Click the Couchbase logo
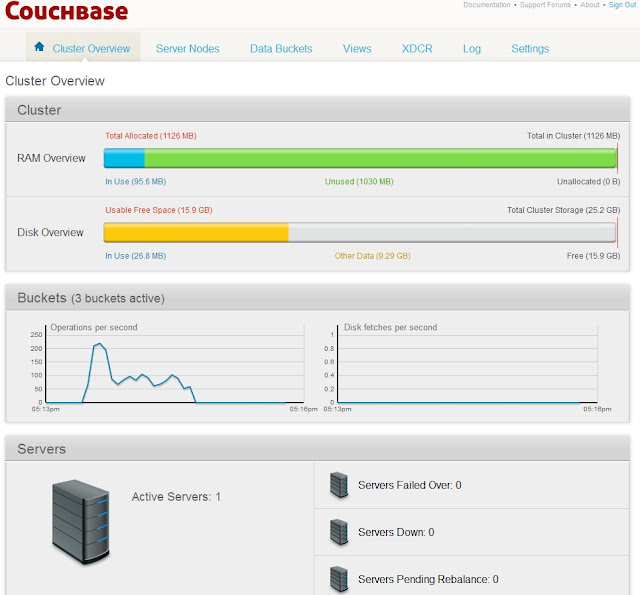Viewport: 640px width, 595px height. click(x=67, y=11)
